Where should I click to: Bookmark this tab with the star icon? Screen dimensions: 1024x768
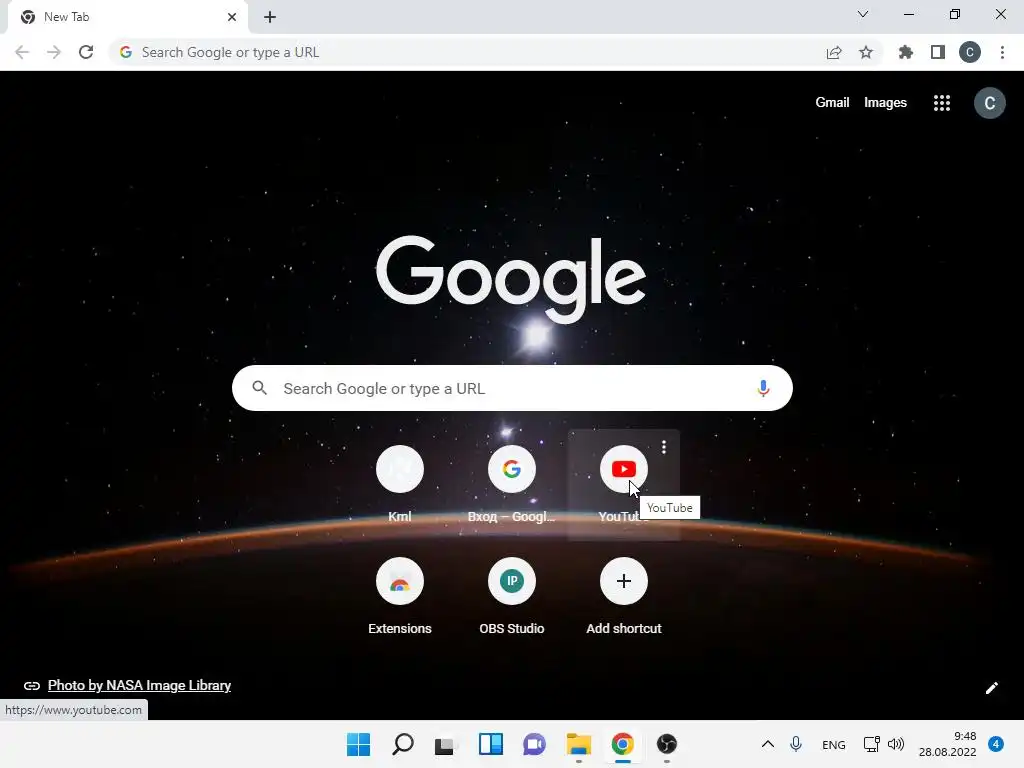click(866, 52)
